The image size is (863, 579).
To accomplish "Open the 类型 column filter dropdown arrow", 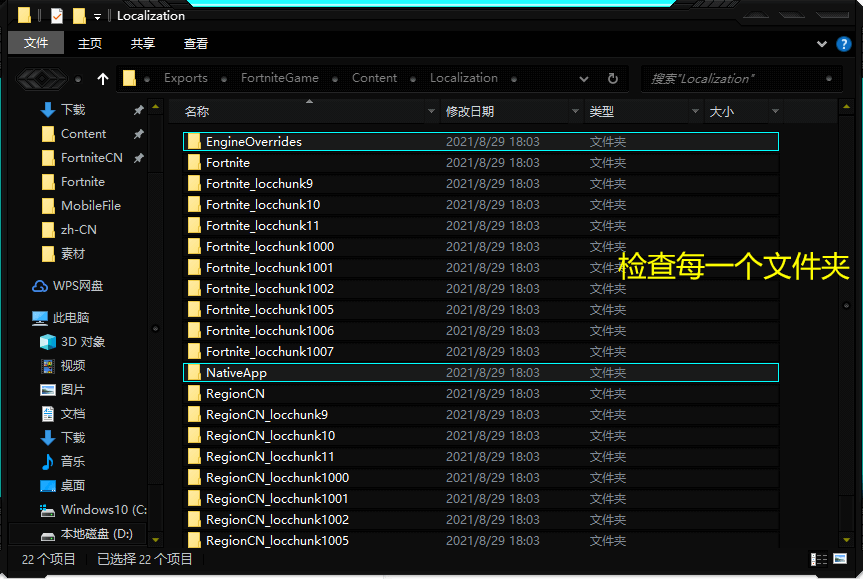I will tap(695, 111).
